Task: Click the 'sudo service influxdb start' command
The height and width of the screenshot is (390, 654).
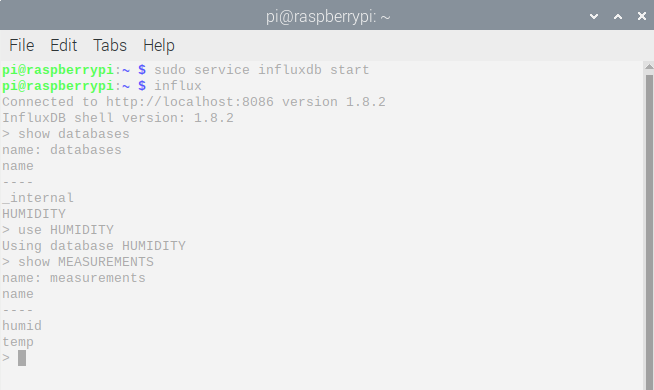Action: (x=262, y=70)
